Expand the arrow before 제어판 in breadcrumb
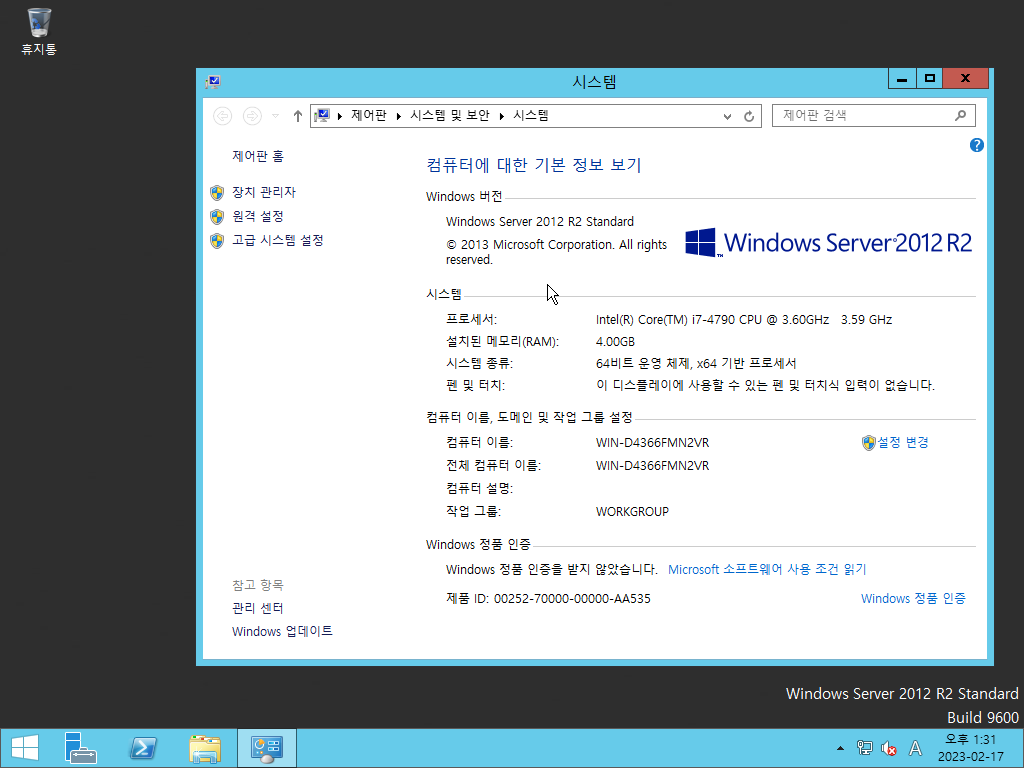The width and height of the screenshot is (1024, 768). (x=340, y=116)
